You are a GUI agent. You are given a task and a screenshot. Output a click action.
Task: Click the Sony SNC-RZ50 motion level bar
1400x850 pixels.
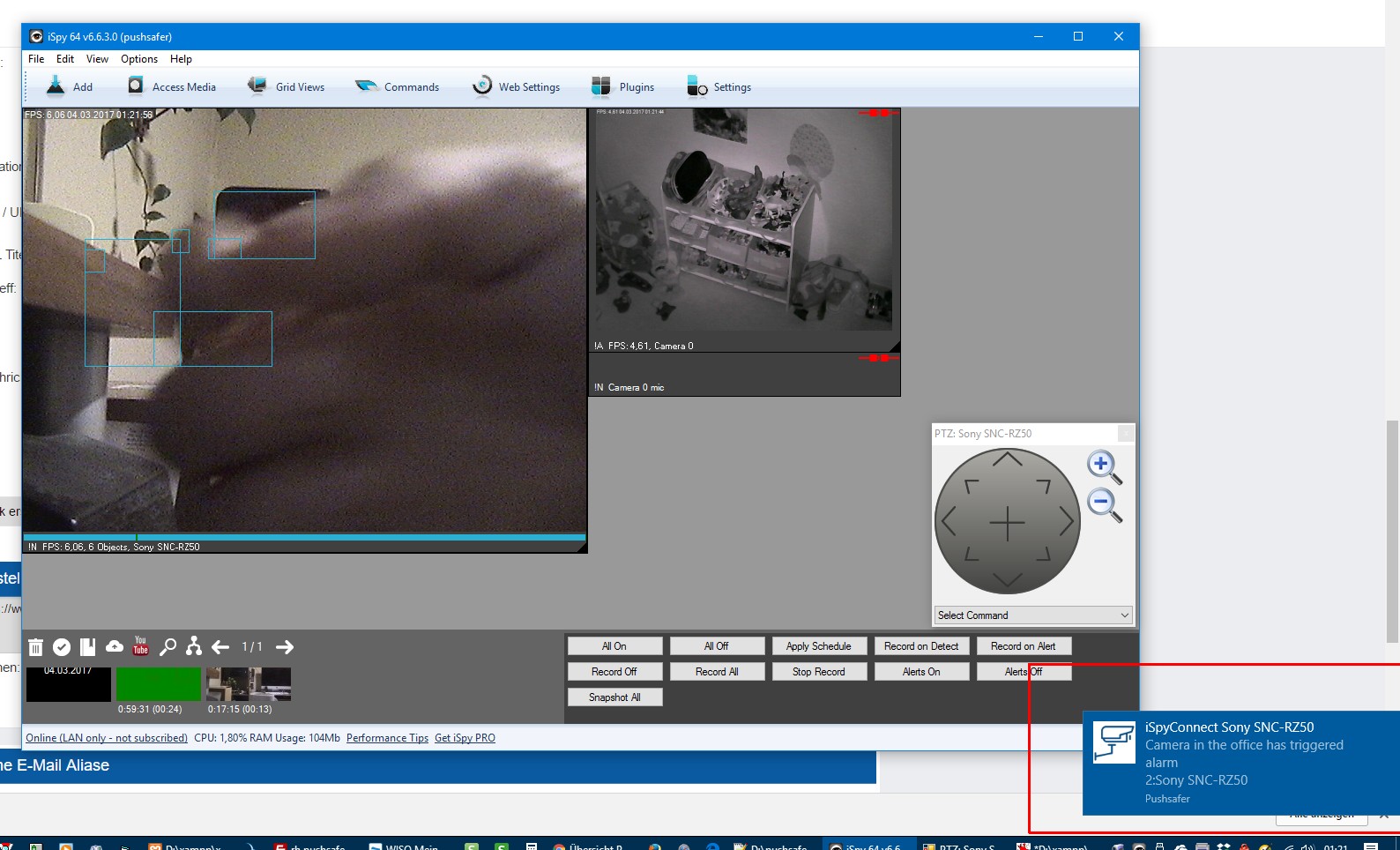304,537
